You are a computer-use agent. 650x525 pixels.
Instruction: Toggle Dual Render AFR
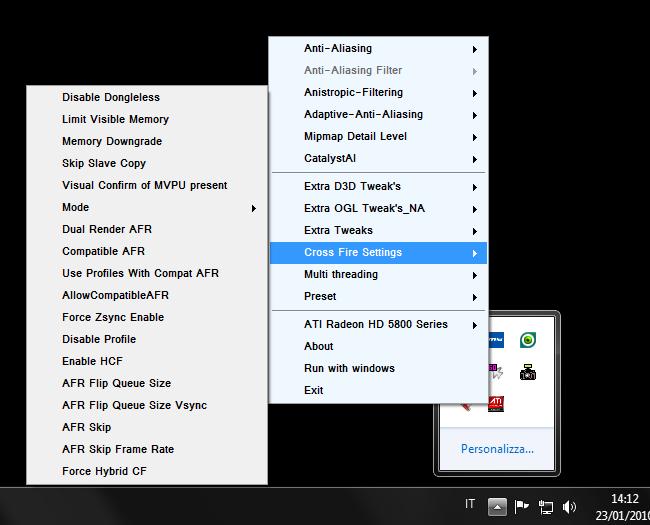[x=147, y=229]
